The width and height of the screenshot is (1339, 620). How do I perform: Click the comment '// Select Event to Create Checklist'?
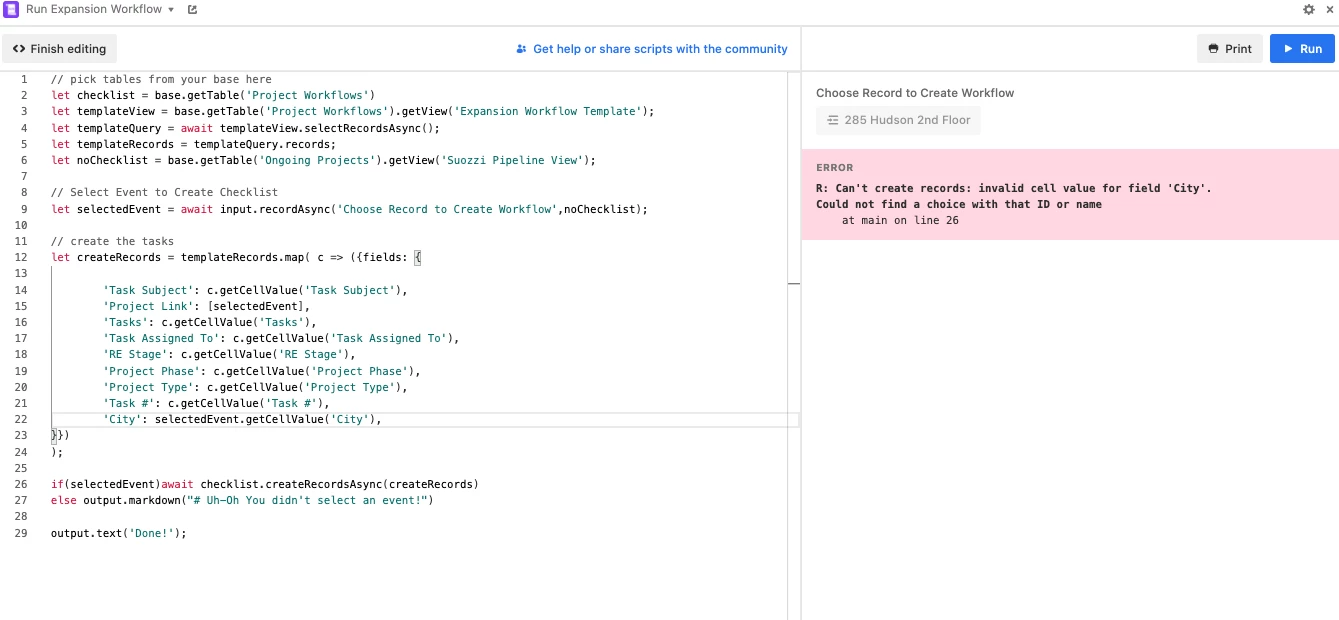pos(164,192)
